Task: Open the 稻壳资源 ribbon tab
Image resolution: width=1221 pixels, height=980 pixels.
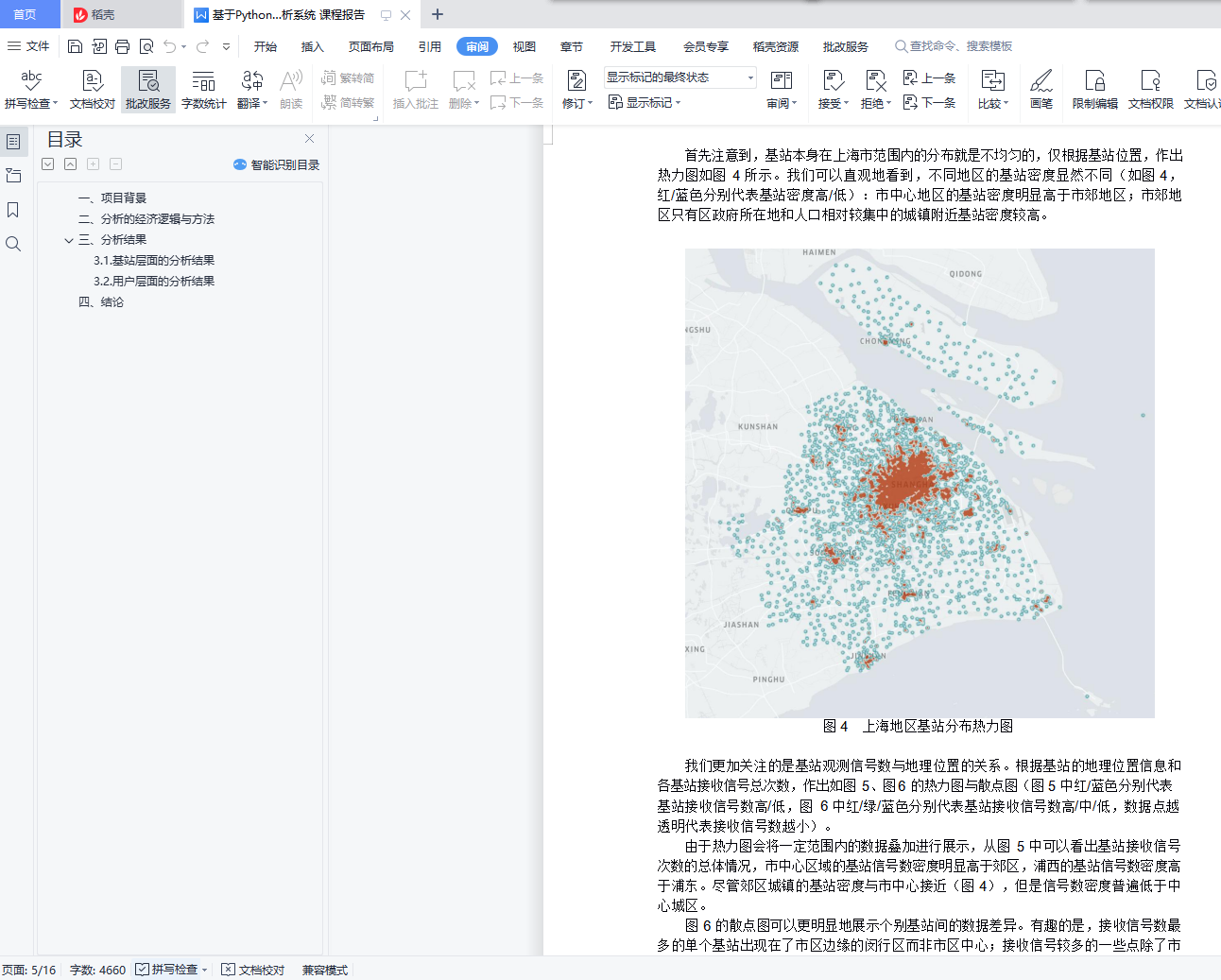Action: pyautogui.click(x=776, y=46)
